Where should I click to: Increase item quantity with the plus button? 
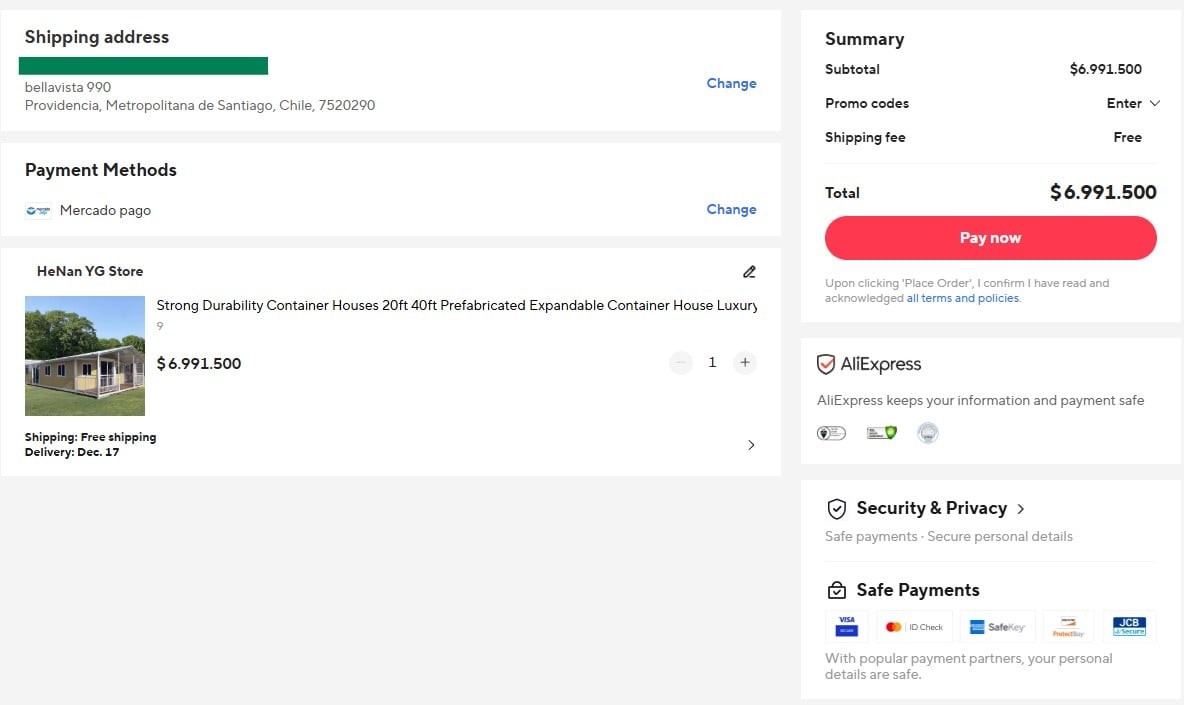[x=744, y=363]
